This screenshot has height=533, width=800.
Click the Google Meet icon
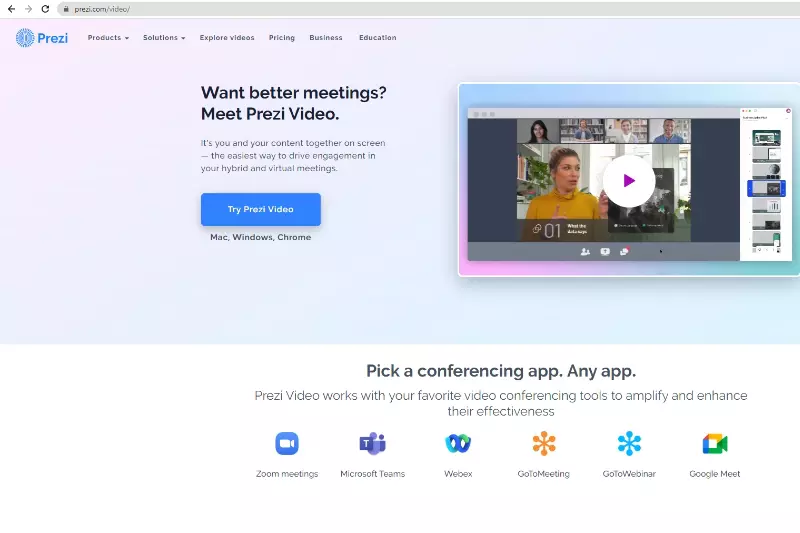715,444
